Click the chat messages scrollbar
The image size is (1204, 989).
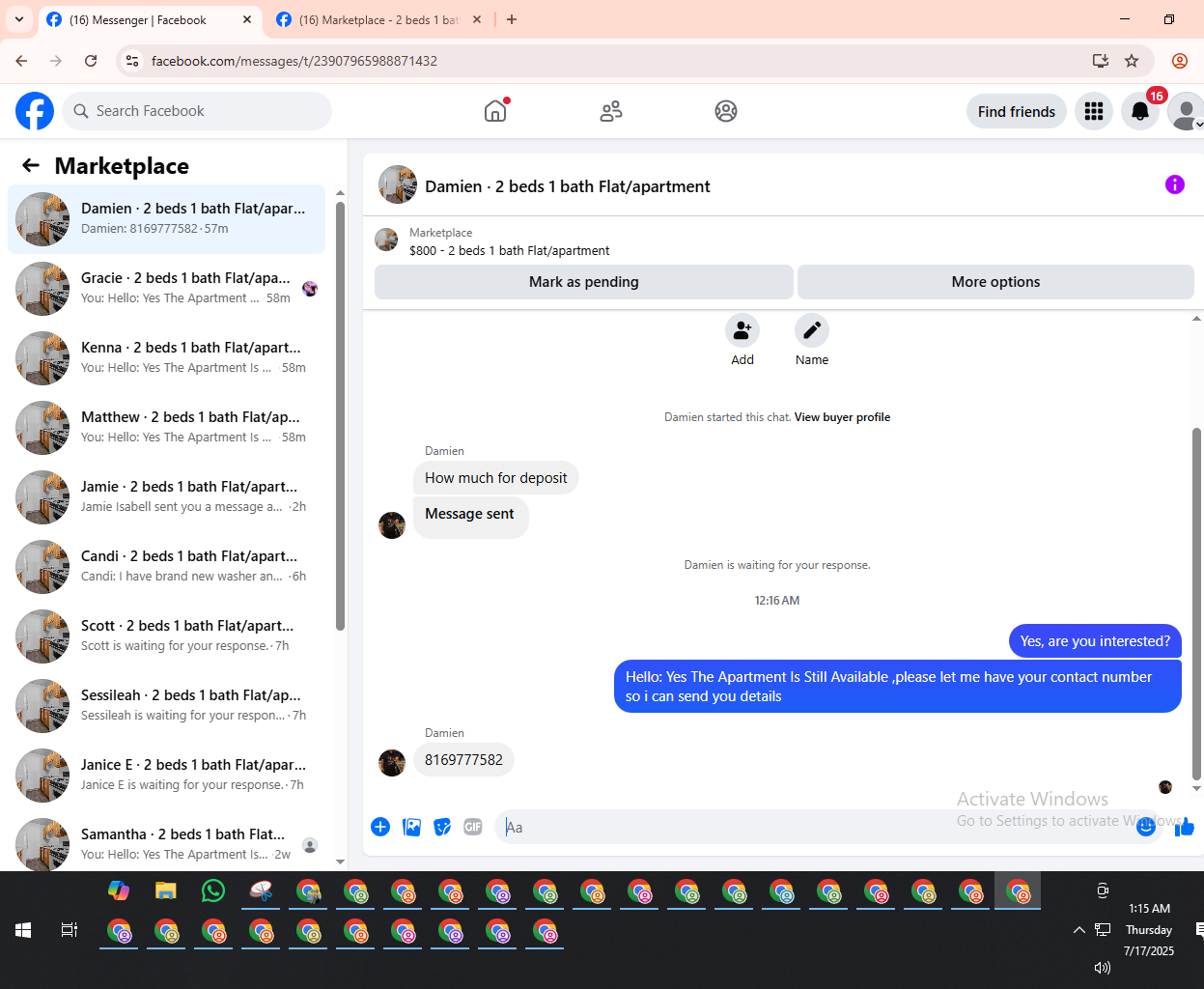(x=1196, y=604)
